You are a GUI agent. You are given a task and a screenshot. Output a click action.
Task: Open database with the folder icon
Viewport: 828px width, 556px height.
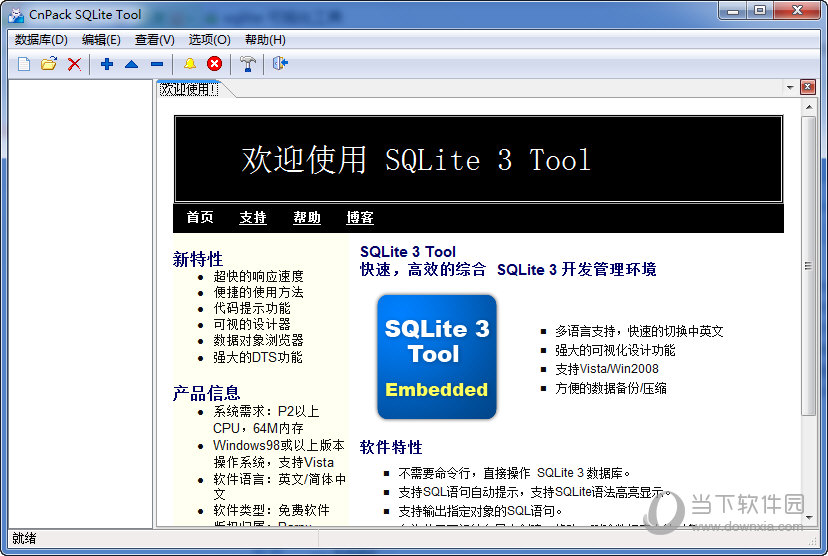(49, 64)
